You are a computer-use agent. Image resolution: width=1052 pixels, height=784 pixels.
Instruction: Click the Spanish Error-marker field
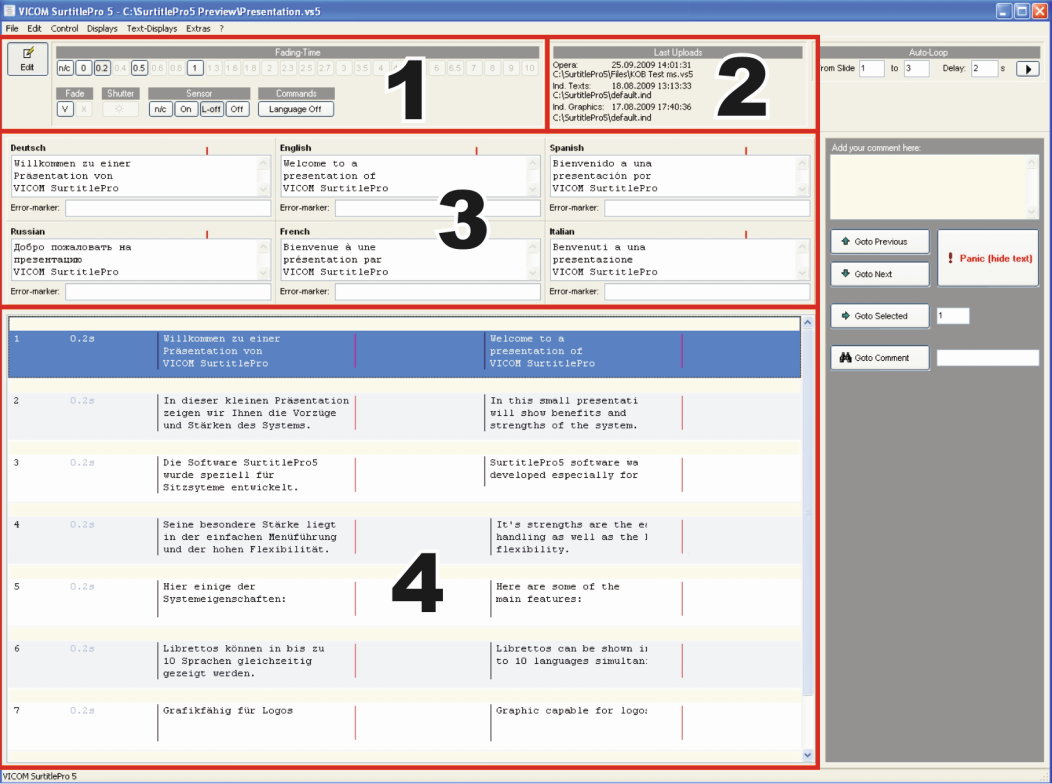707,208
